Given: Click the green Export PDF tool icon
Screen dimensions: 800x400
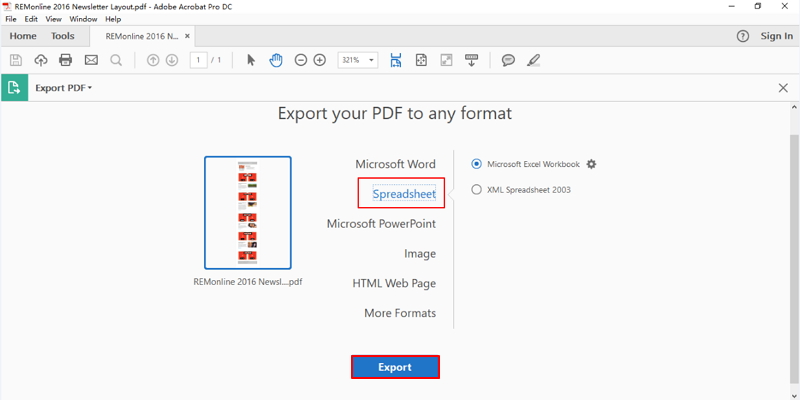Looking at the screenshot, I should (x=14, y=88).
